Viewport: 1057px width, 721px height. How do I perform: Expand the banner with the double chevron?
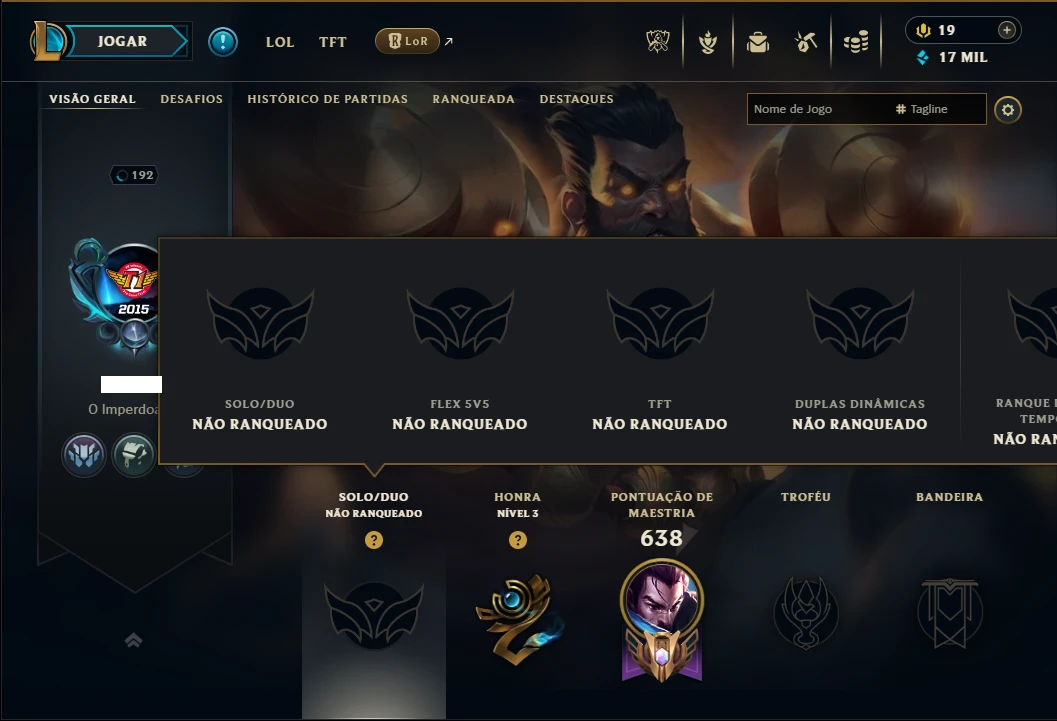tap(133, 640)
